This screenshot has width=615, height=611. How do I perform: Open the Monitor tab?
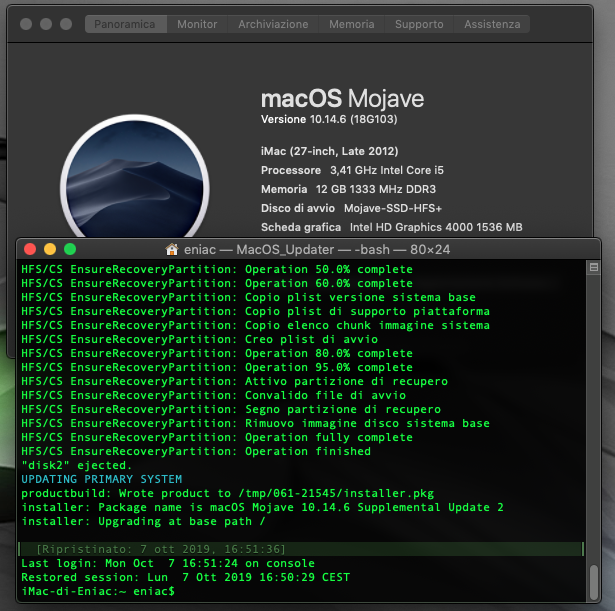(x=197, y=24)
